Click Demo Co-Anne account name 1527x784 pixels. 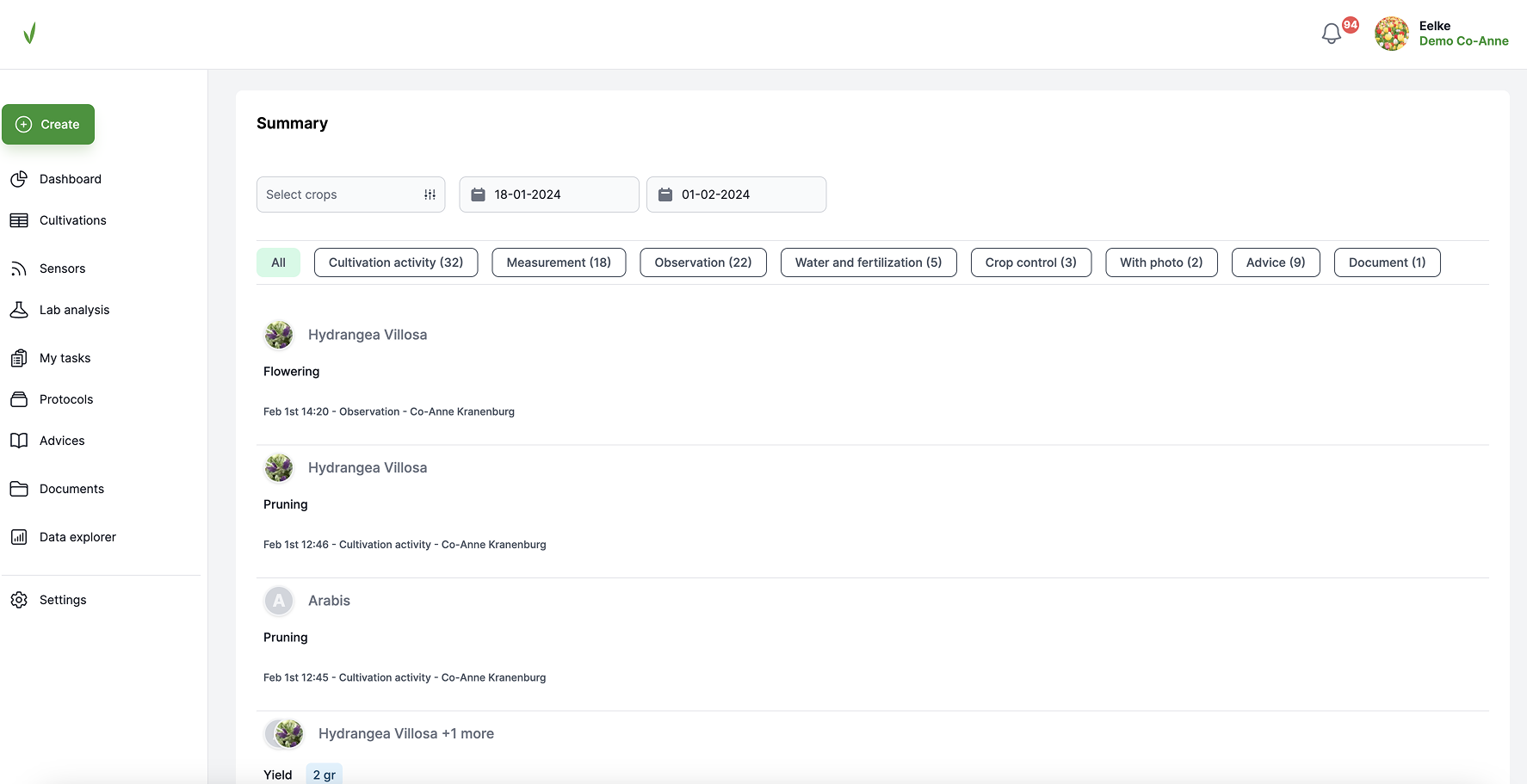click(1463, 41)
